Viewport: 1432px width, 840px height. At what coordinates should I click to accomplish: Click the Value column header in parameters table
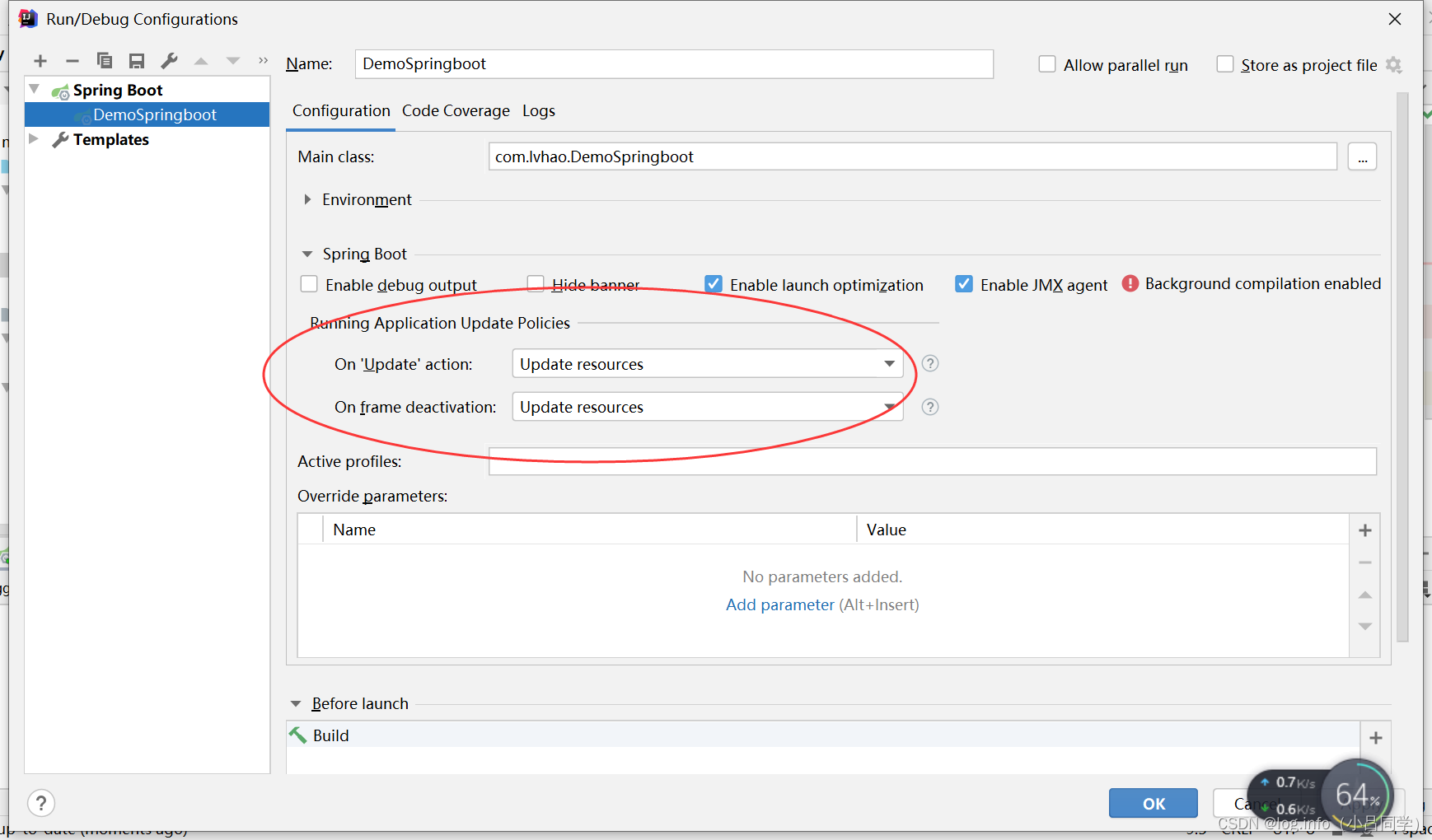pyautogui.click(x=1102, y=530)
